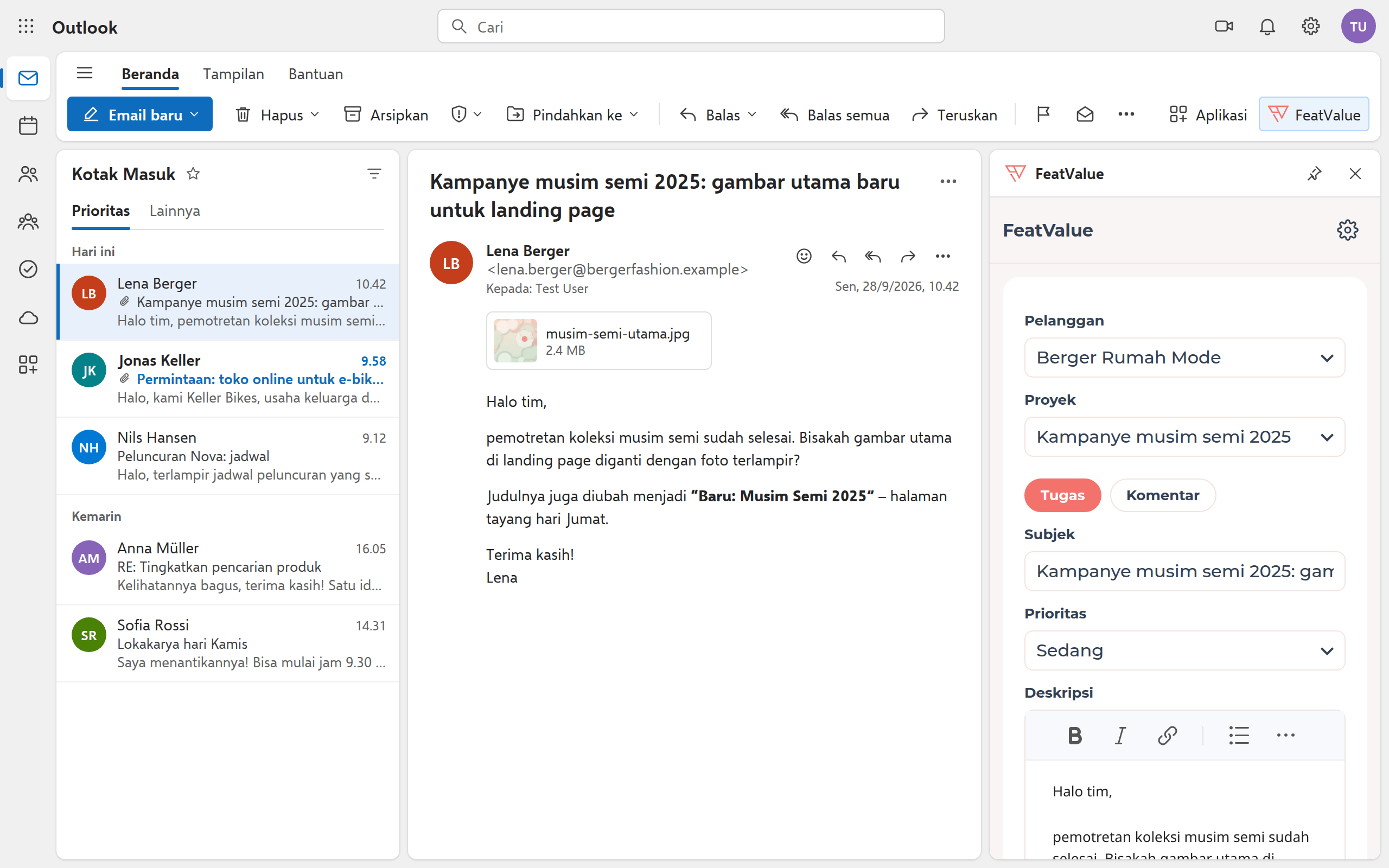This screenshot has height=868, width=1389.
Task: Switch to the Komentar pill
Action: point(1162,495)
